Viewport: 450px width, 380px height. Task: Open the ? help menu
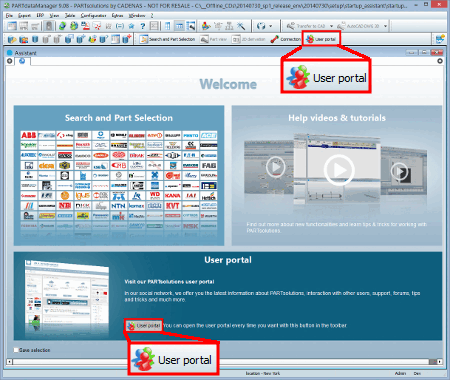(x=152, y=15)
